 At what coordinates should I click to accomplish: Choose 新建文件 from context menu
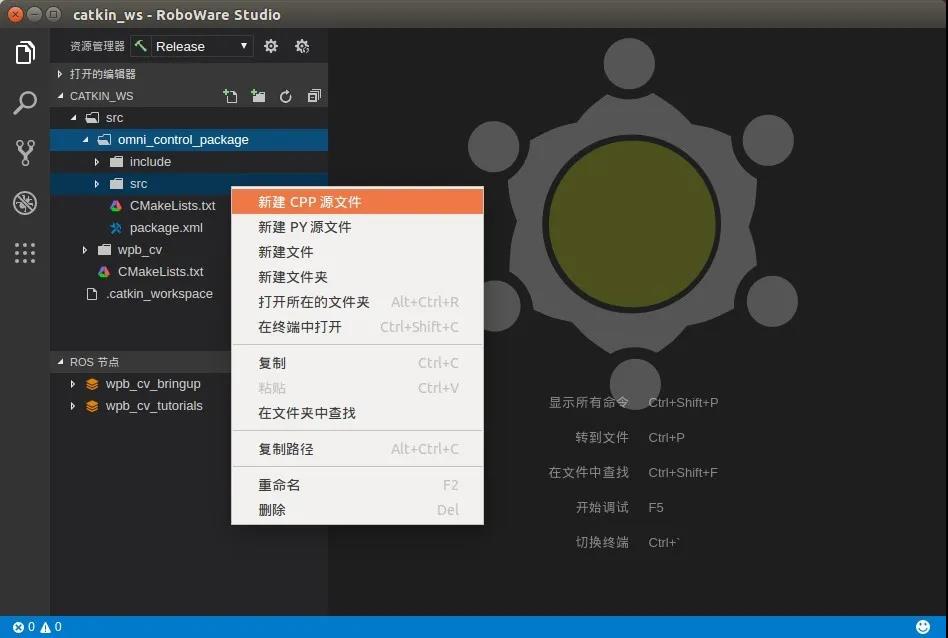[357, 252]
